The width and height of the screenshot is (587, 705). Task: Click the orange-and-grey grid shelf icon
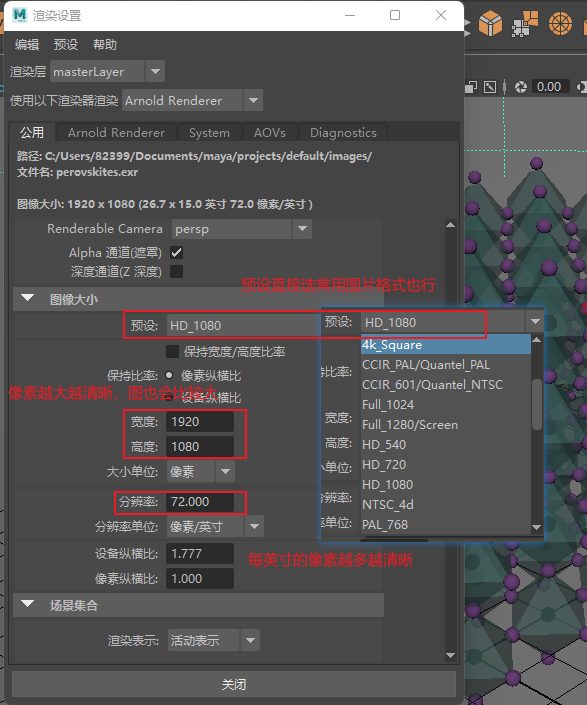pos(525,24)
